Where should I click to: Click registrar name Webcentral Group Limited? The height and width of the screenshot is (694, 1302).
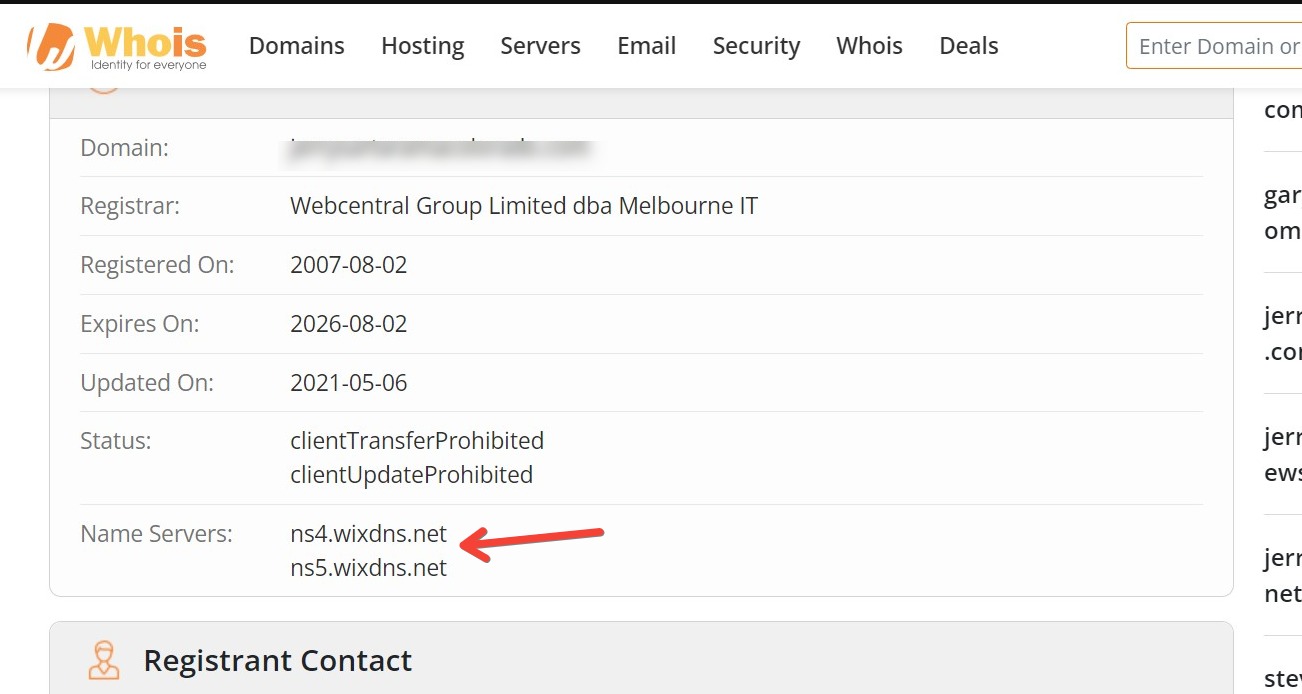pyautogui.click(x=523, y=206)
